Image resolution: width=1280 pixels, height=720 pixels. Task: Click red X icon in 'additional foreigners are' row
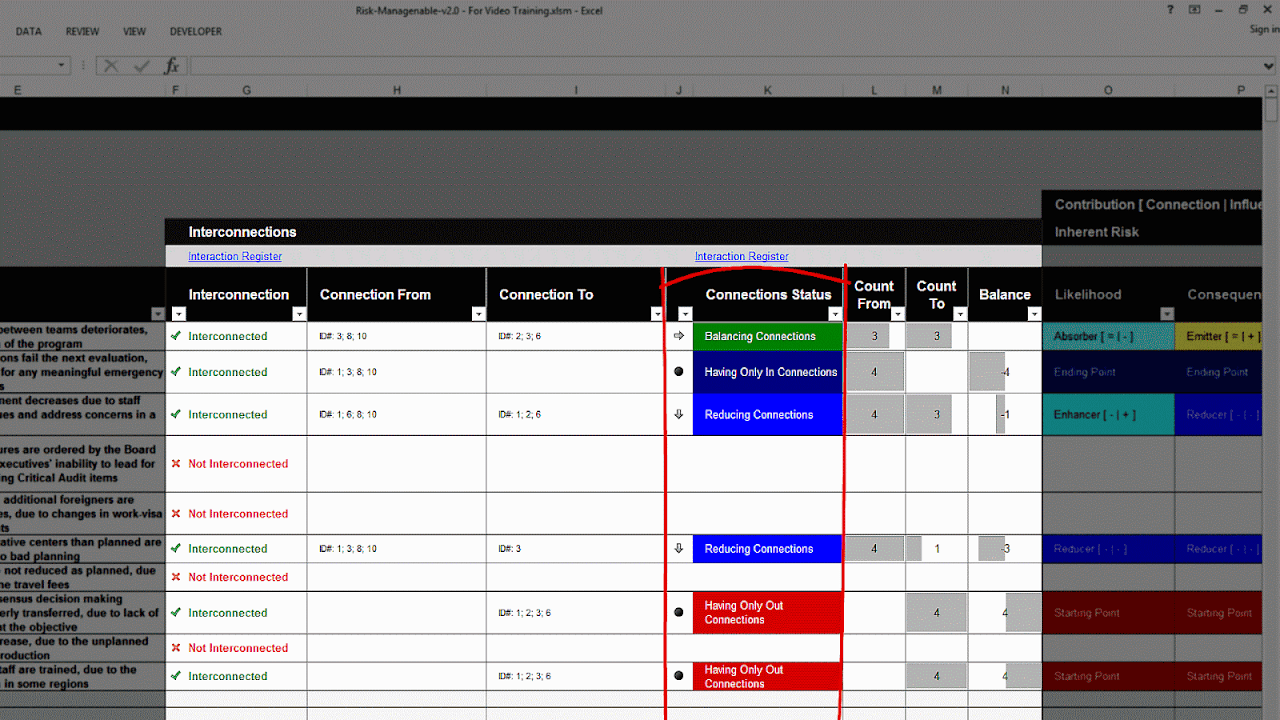[176, 514]
